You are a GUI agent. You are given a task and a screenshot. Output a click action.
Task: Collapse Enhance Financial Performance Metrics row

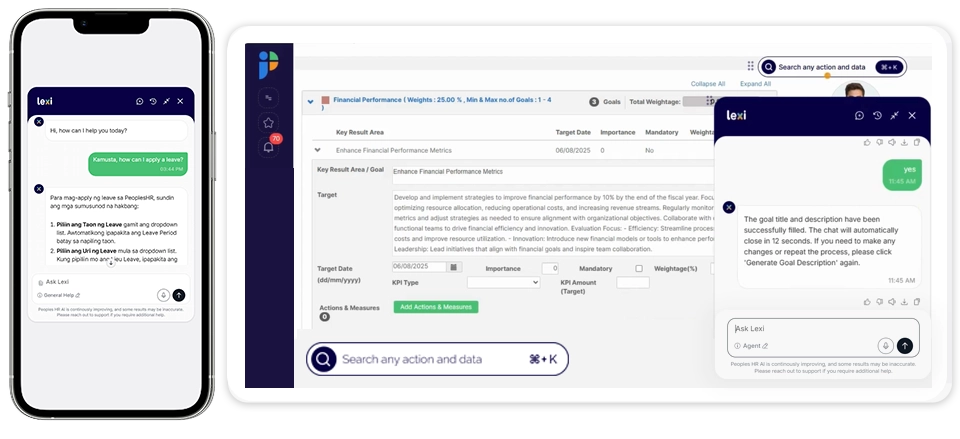point(318,150)
